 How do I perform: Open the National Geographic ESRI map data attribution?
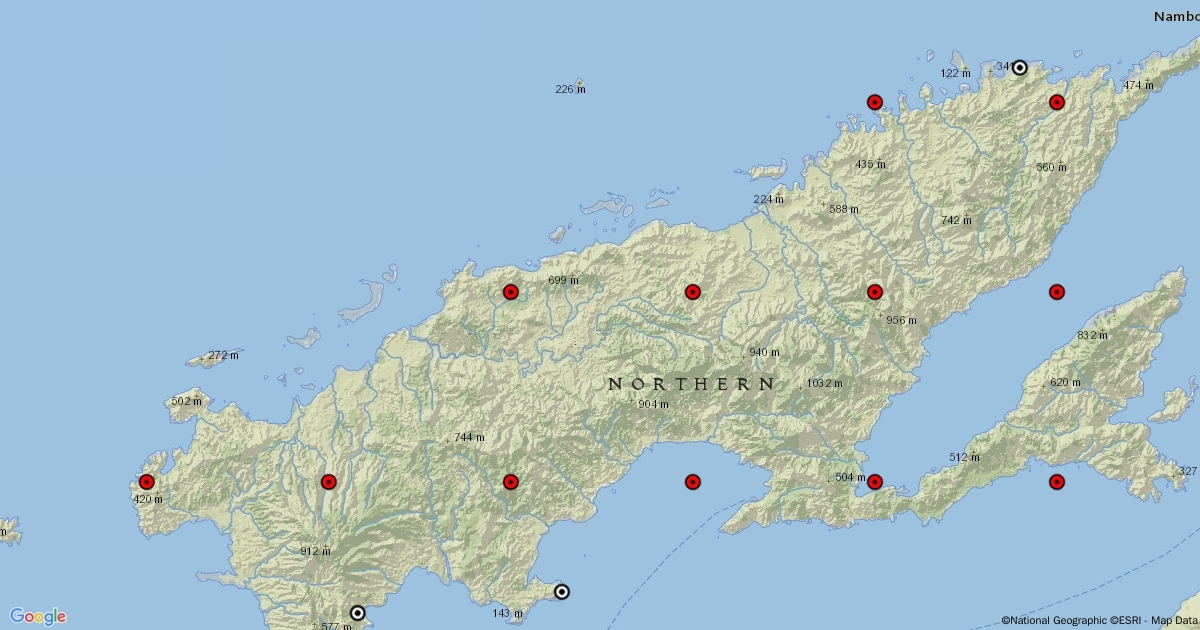point(1100,621)
